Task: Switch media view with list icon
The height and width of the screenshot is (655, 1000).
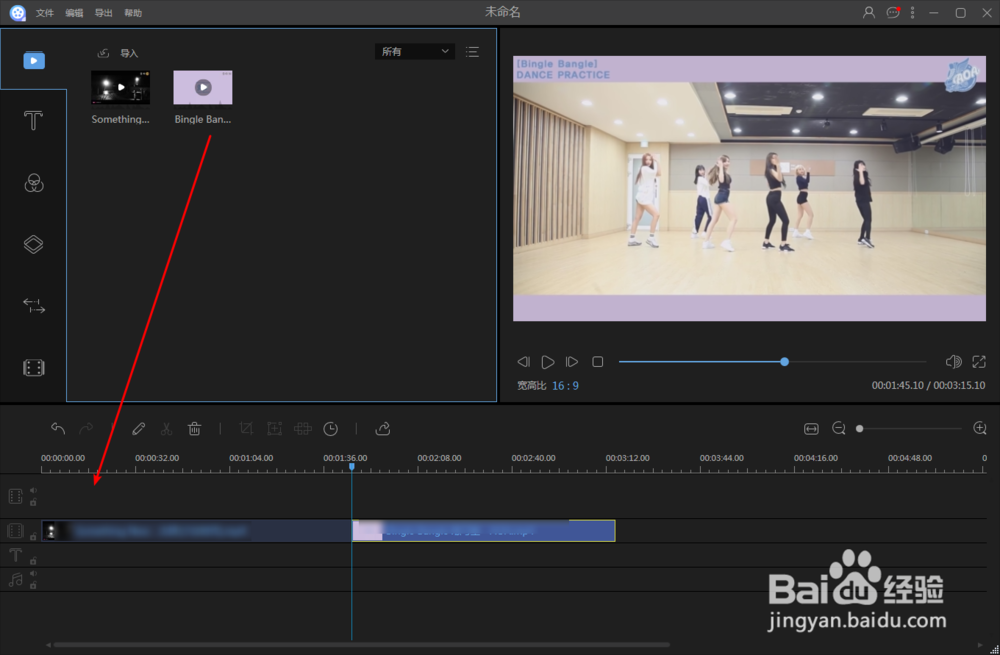Action: (472, 52)
